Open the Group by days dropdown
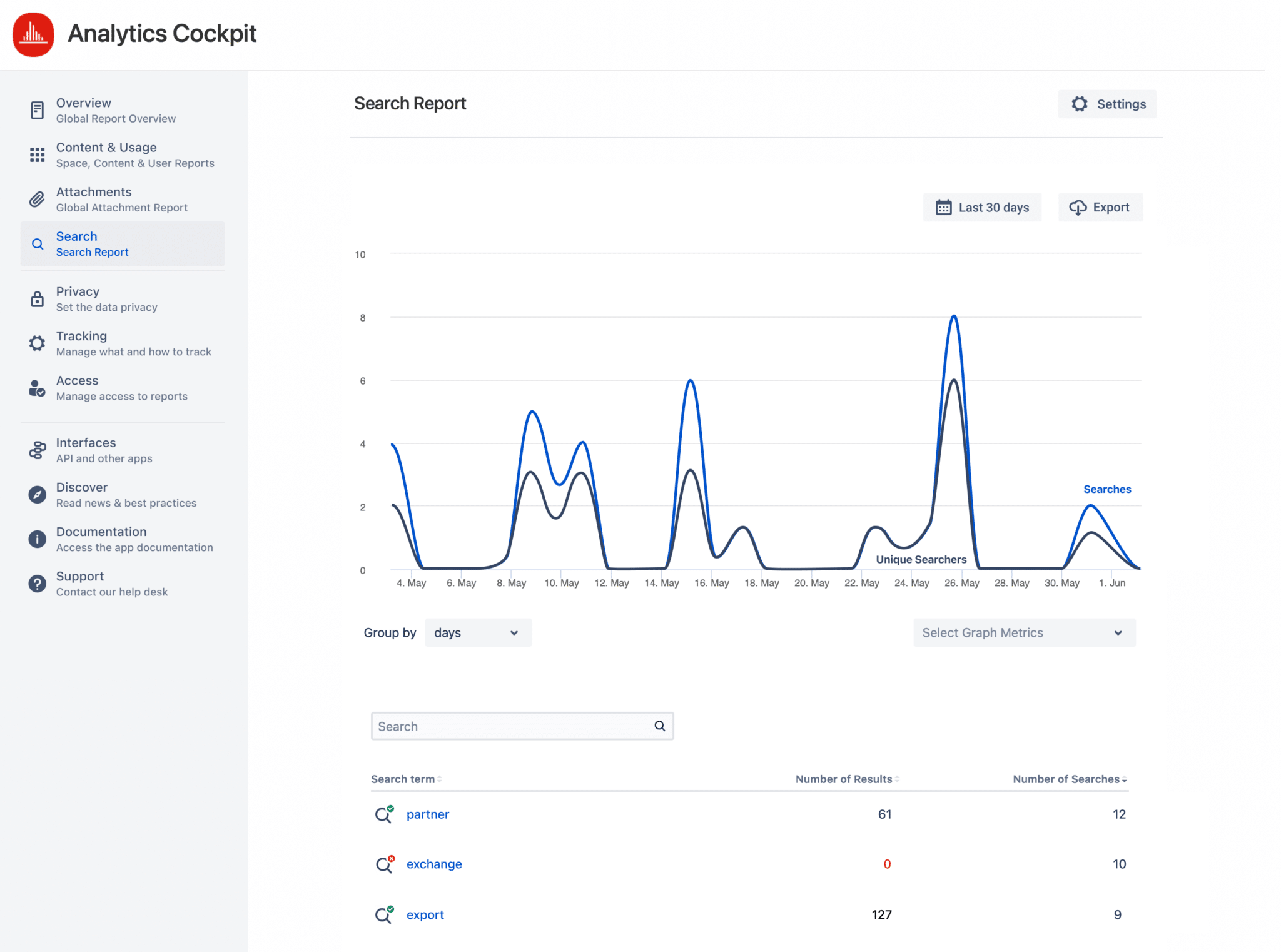1281x952 pixels. [x=478, y=632]
